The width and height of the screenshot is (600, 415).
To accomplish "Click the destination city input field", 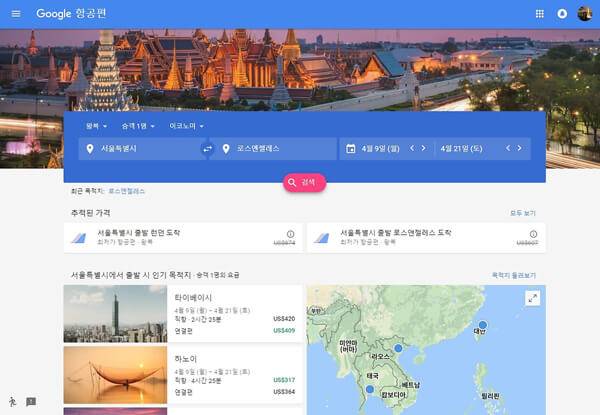I will pos(275,148).
